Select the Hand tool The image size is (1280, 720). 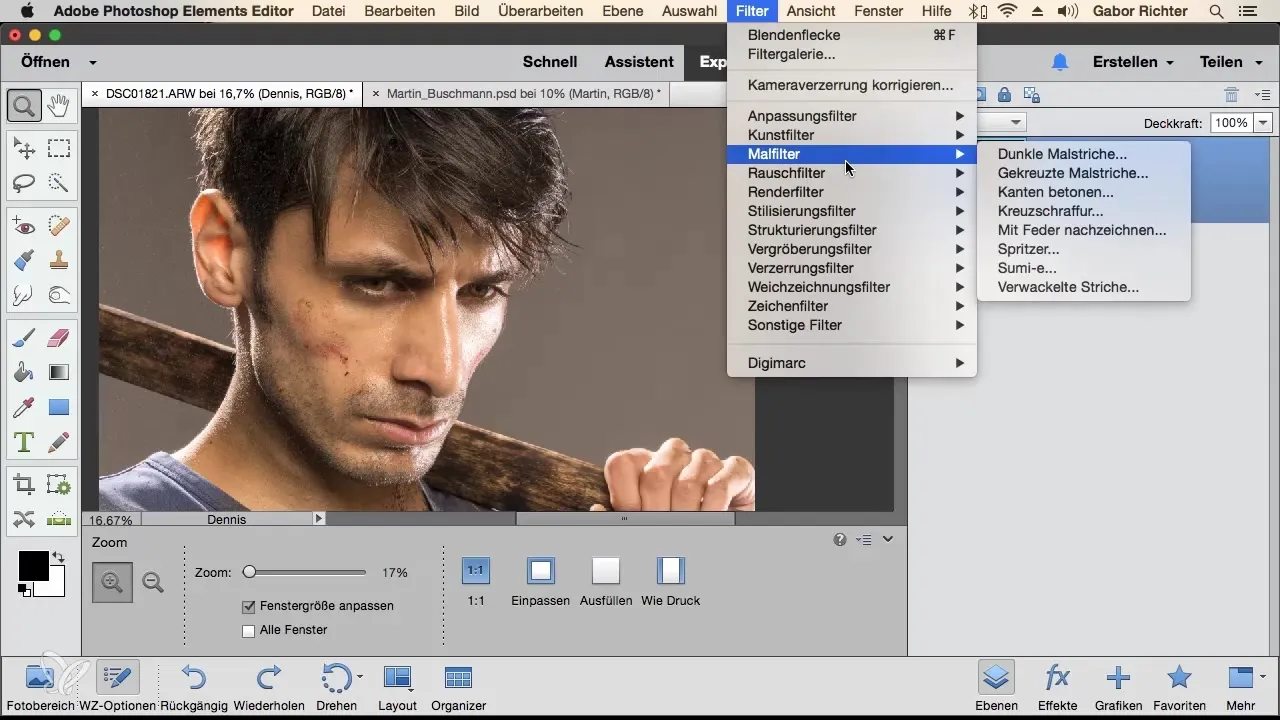point(59,105)
